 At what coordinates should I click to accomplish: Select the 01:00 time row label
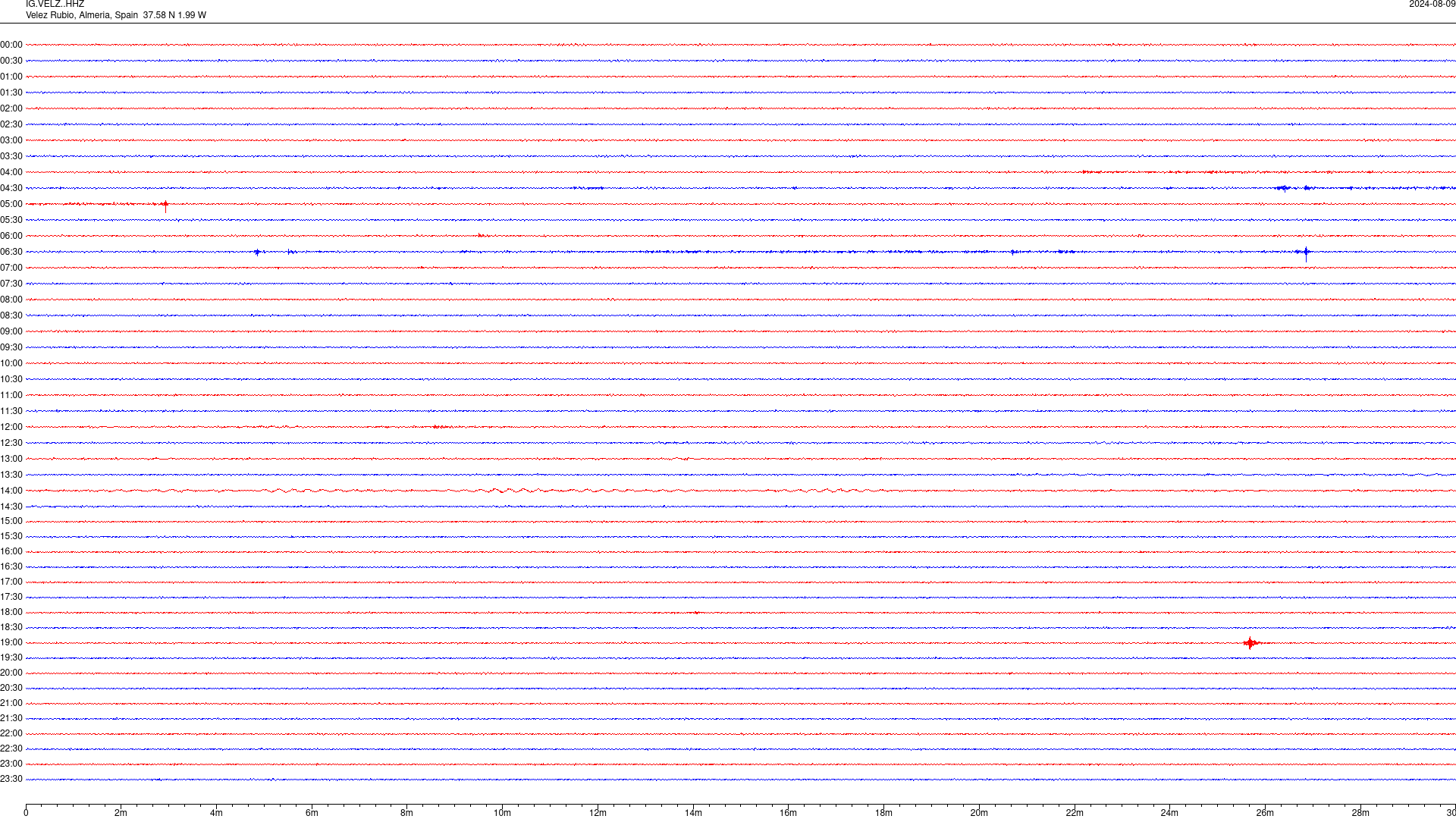point(11,77)
